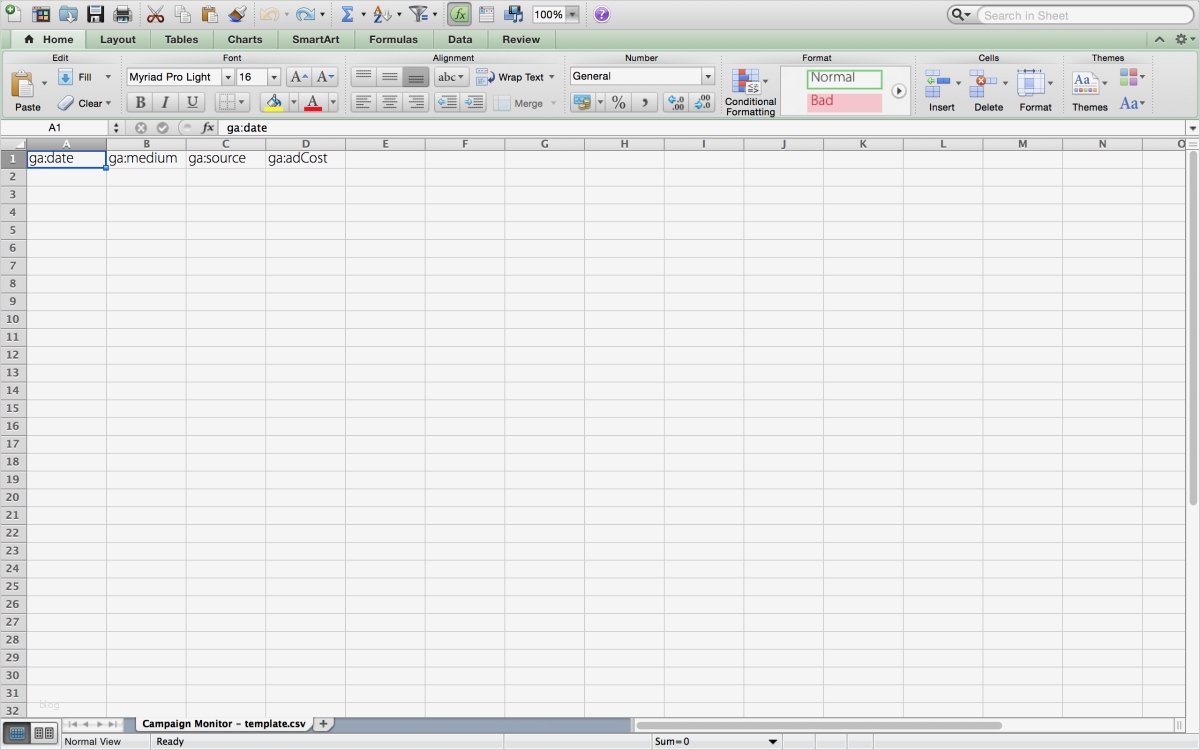Apply the Bad cell style
The width and height of the screenshot is (1200, 750).
(844, 101)
